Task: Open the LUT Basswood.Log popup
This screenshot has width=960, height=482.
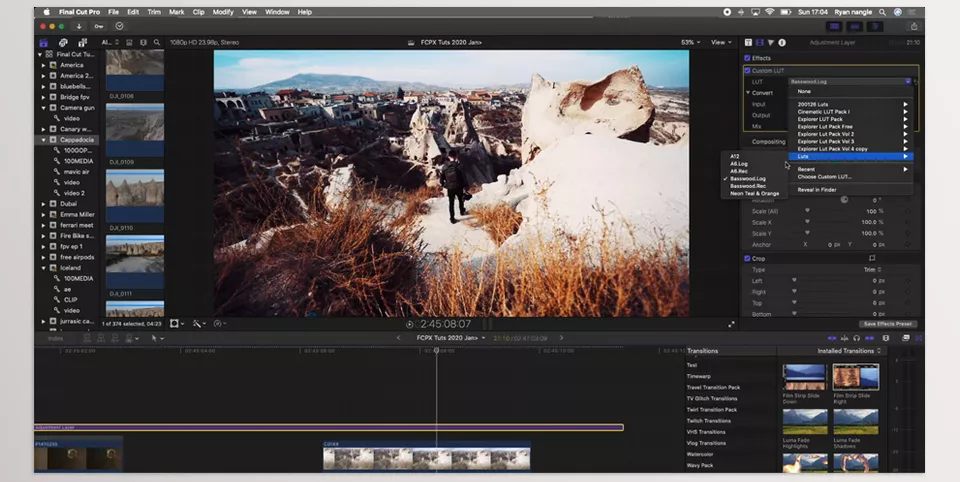Action: (850, 81)
